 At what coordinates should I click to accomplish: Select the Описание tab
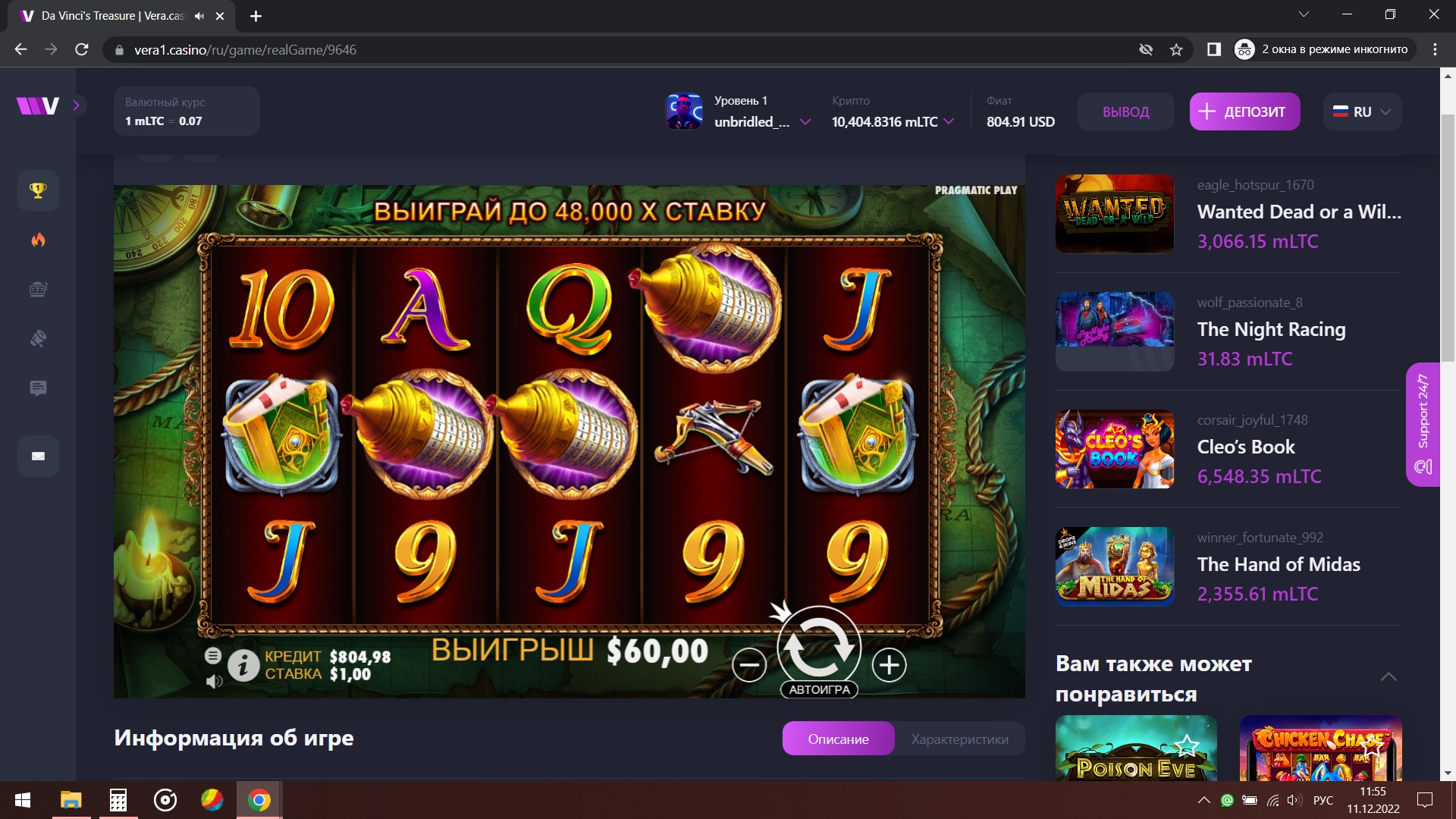coord(838,739)
